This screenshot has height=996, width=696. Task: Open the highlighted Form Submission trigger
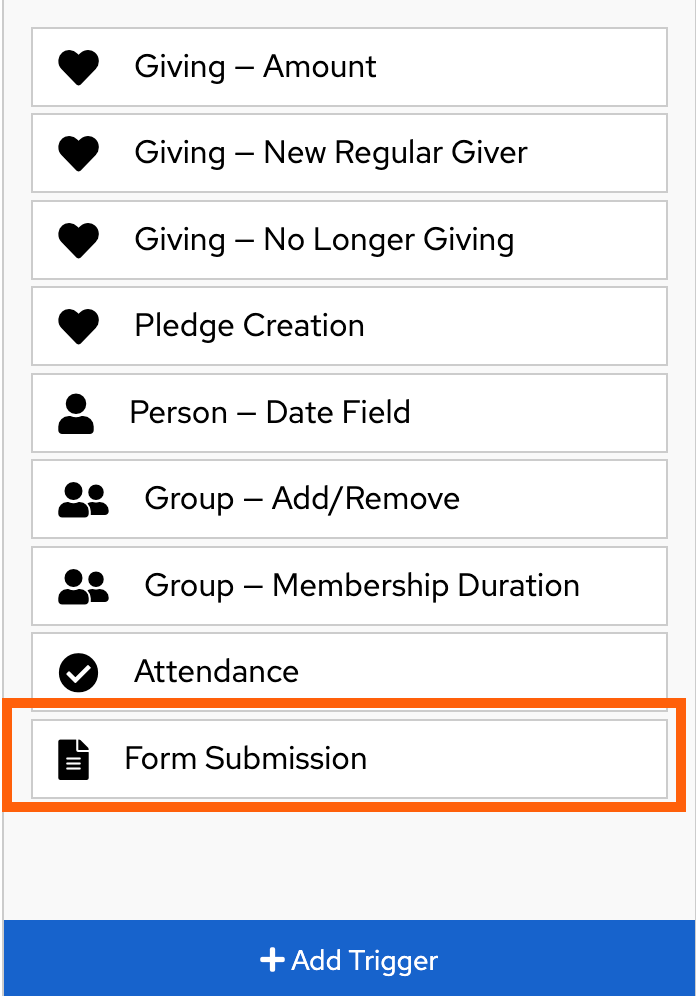coord(348,758)
